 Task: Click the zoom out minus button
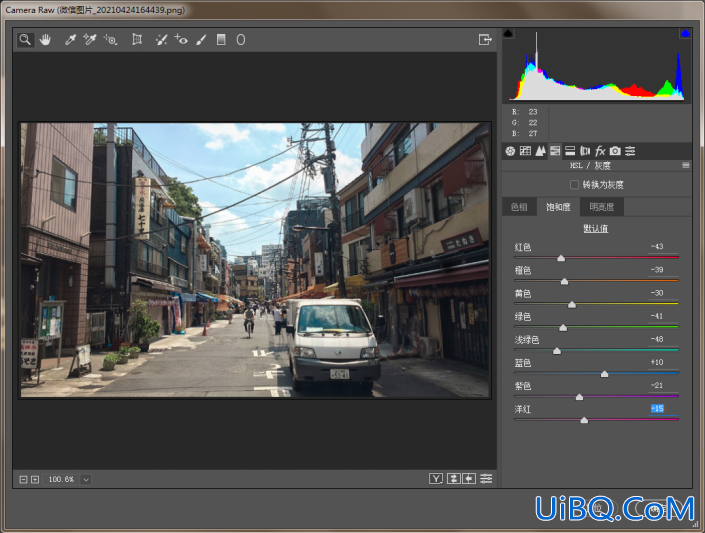click(x=23, y=480)
